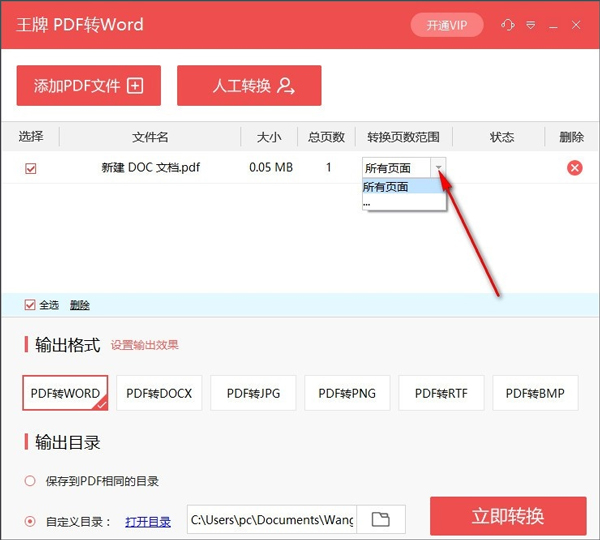Select PDF转DOCX output format
Image resolution: width=600 pixels, height=540 pixels.
159,393
